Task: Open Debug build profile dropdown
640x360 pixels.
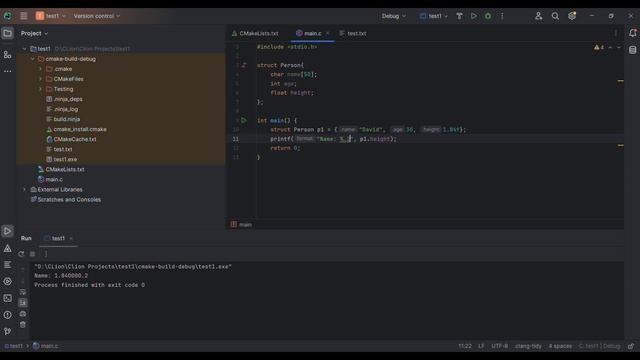Action: pyautogui.click(x=393, y=16)
